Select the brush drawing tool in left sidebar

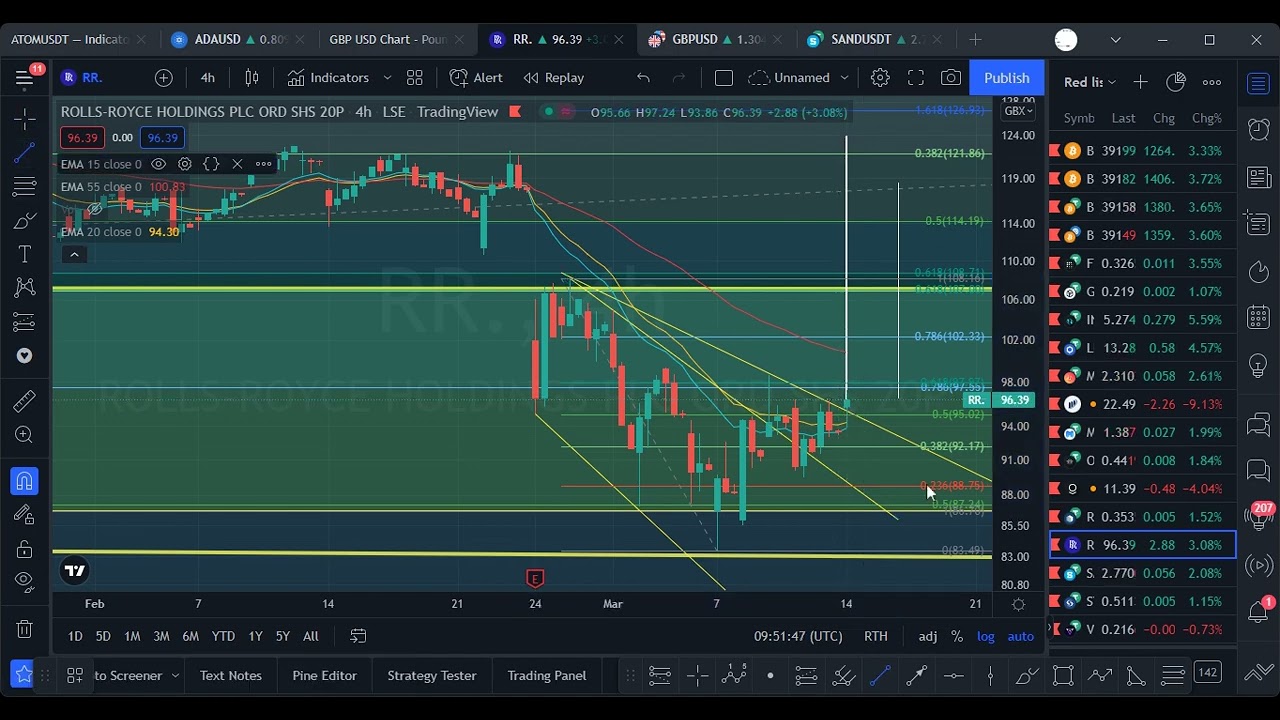tap(25, 221)
